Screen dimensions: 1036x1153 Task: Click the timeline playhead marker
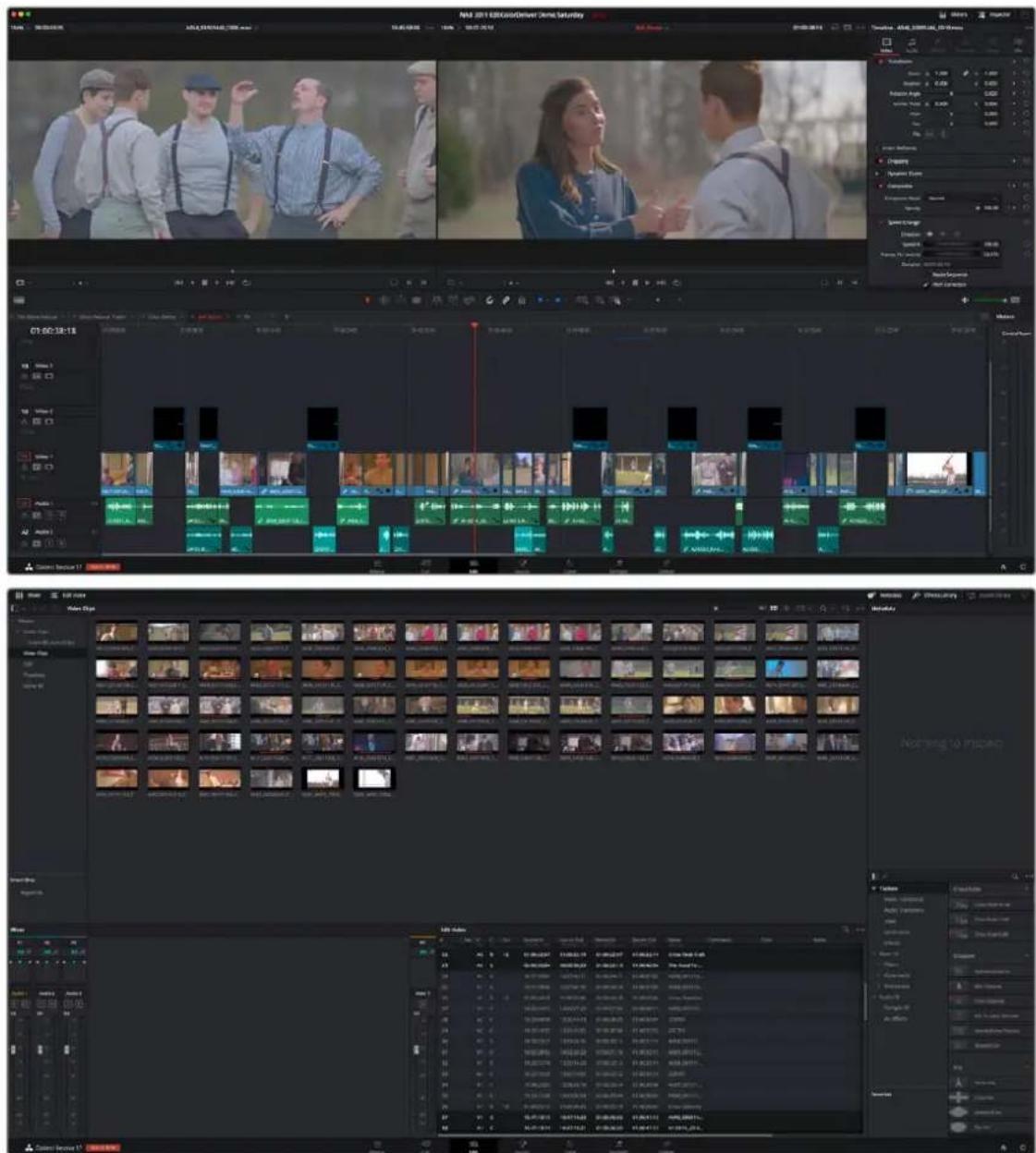coord(474,326)
